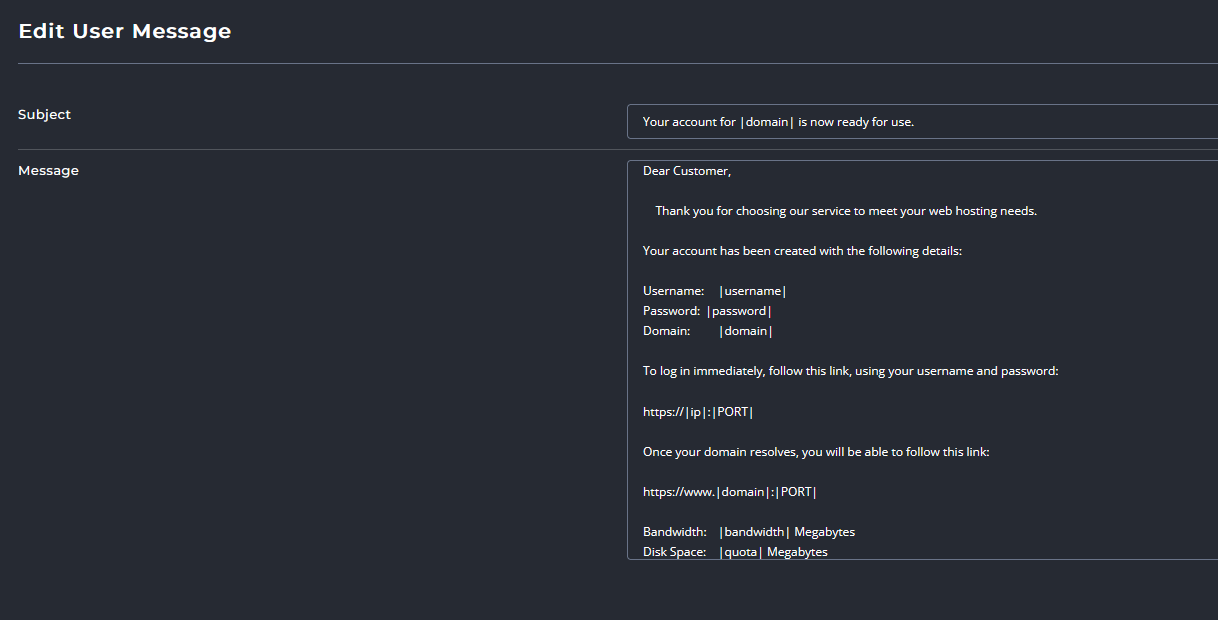The height and width of the screenshot is (620, 1218).
Task: Click the Subject input field
Action: point(922,122)
